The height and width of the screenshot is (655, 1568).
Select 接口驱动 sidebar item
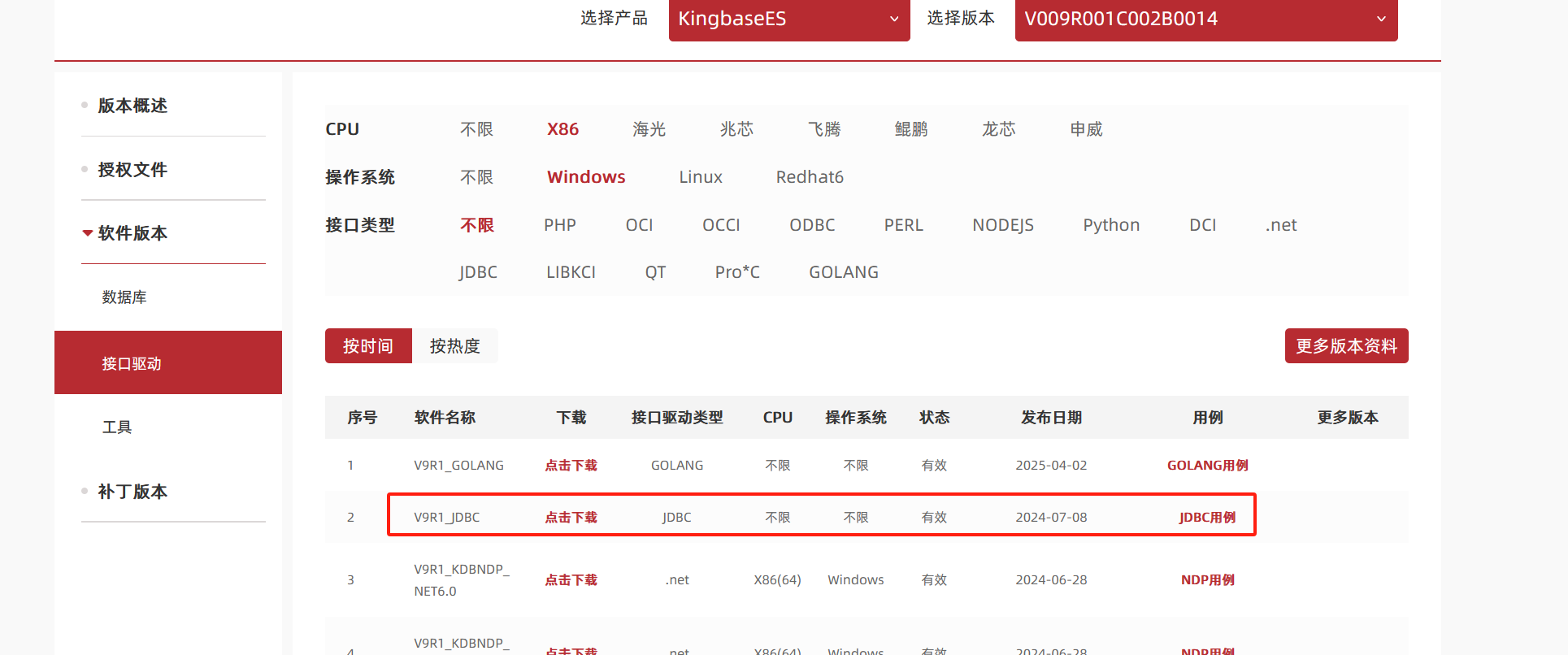click(168, 363)
